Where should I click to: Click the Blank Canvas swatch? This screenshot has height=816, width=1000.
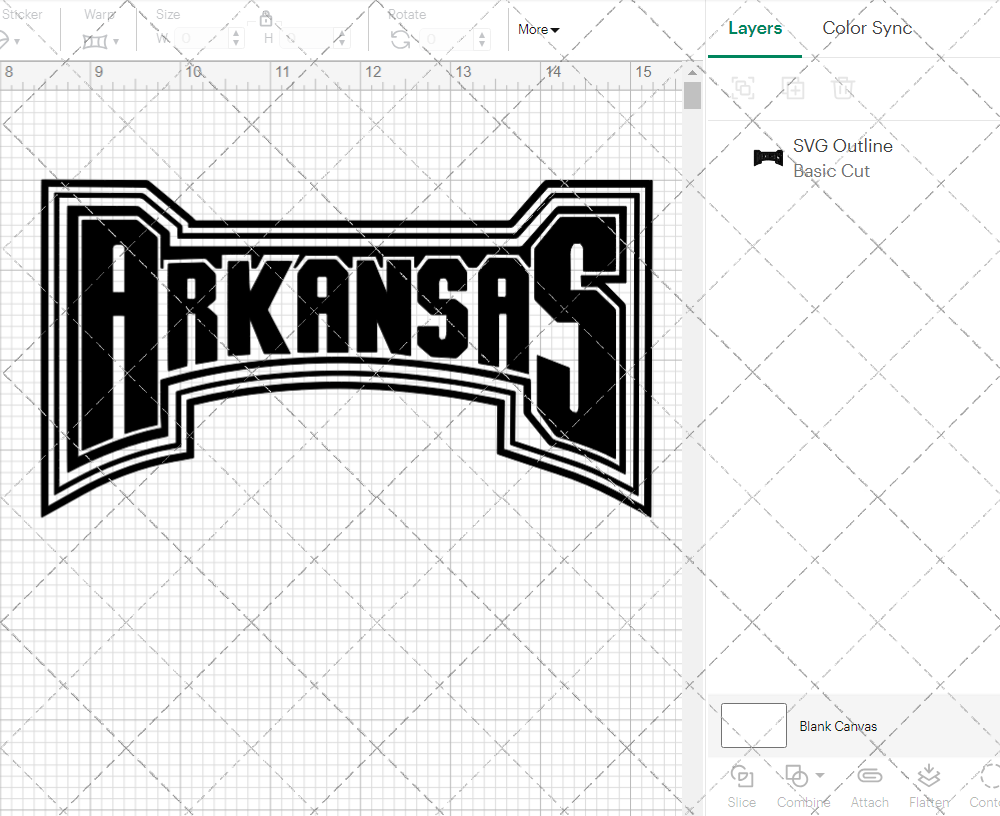point(753,725)
